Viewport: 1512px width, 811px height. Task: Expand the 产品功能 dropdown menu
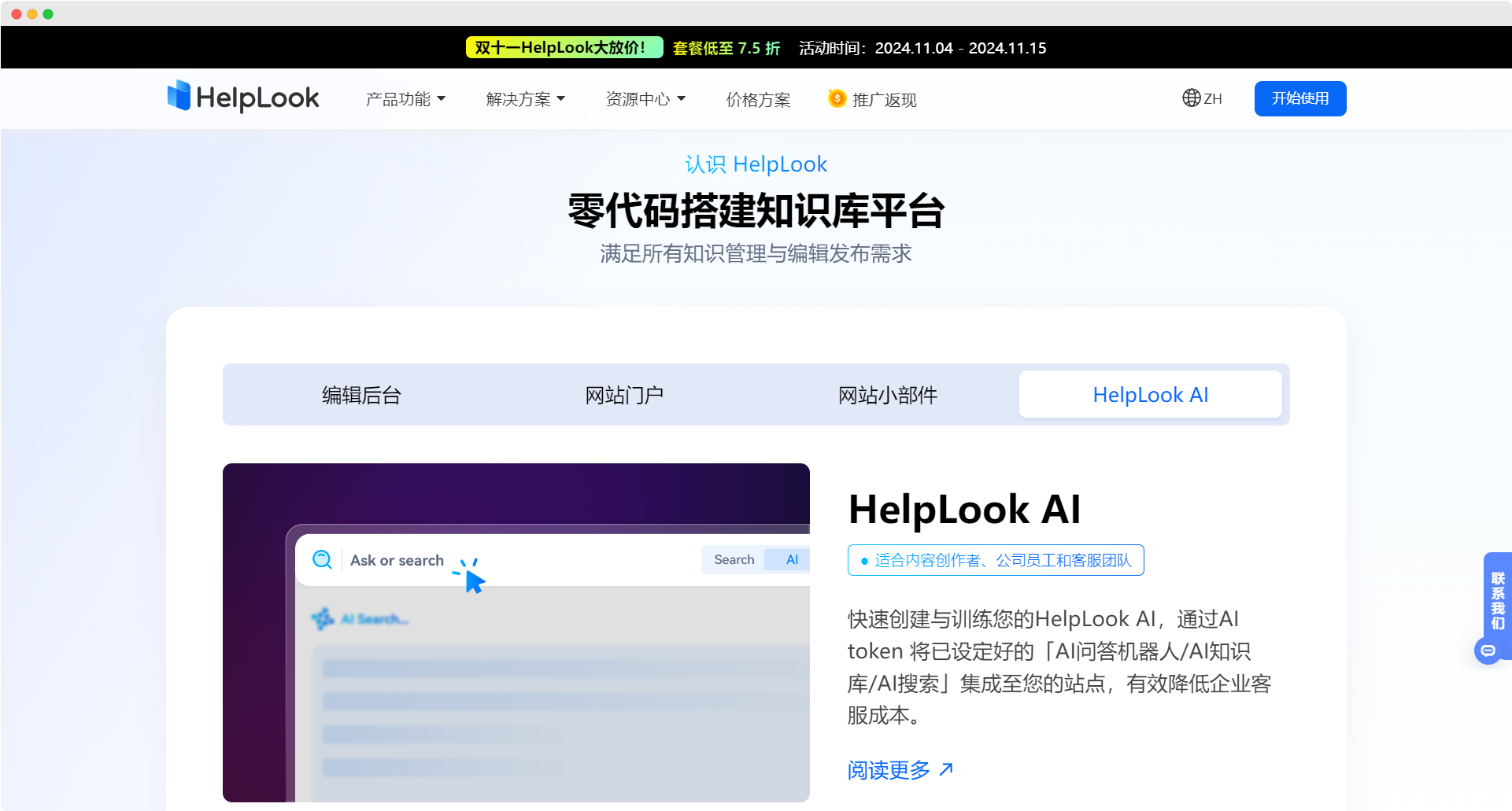pyautogui.click(x=405, y=99)
